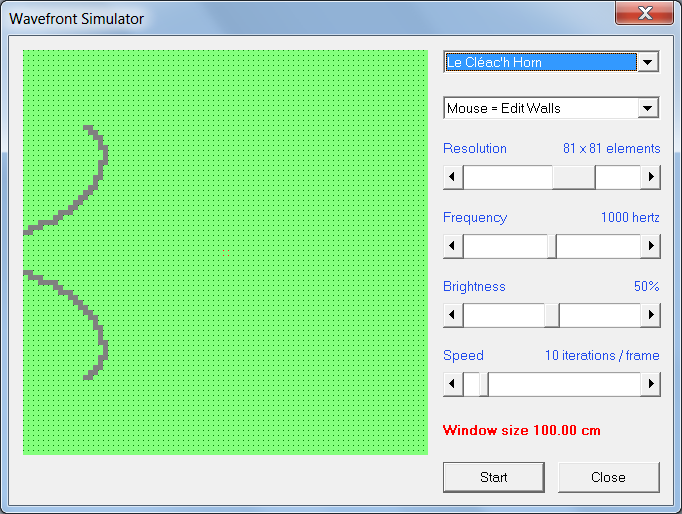This screenshot has height=514, width=682.
Task: Click the Frequency label
Action: 475,217
